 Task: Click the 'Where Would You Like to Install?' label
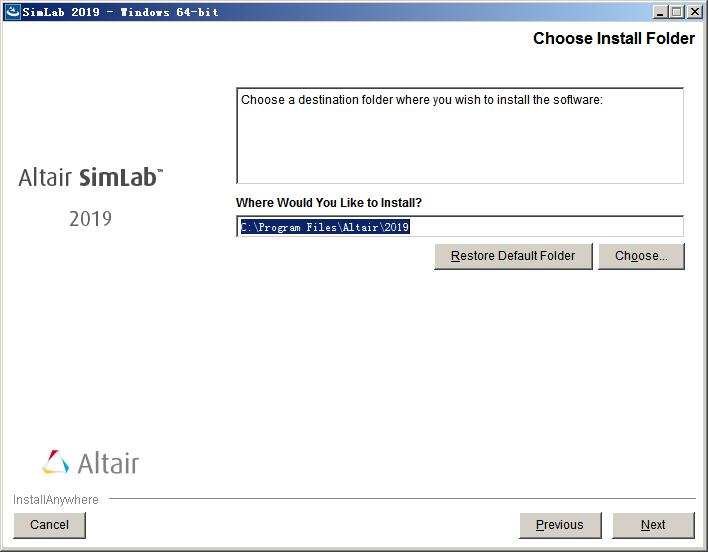pos(329,203)
